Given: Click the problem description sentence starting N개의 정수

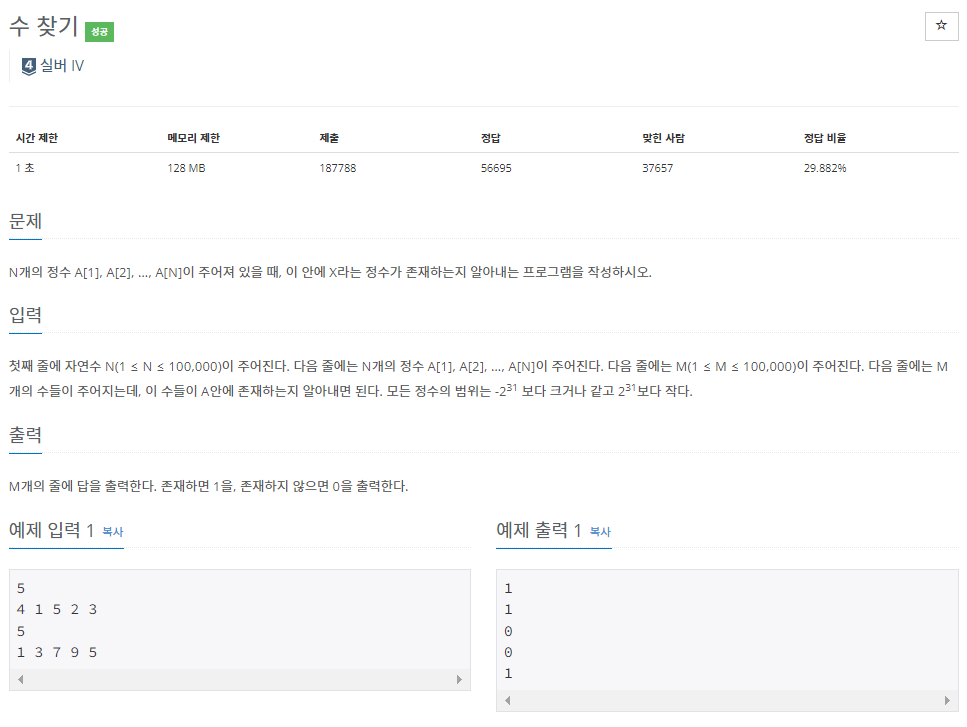Looking at the screenshot, I should click(x=331, y=272).
